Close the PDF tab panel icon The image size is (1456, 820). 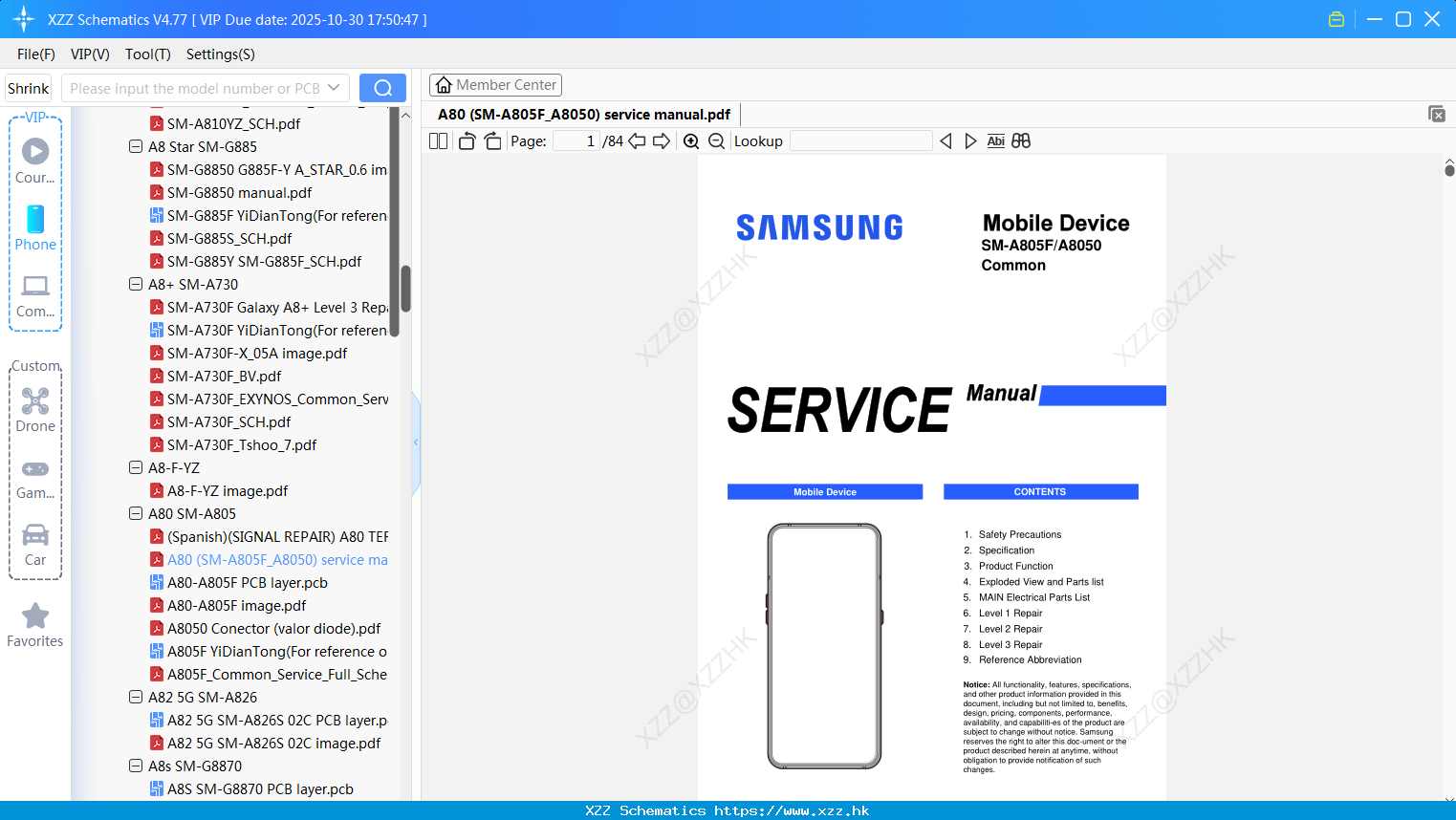pyautogui.click(x=1436, y=114)
